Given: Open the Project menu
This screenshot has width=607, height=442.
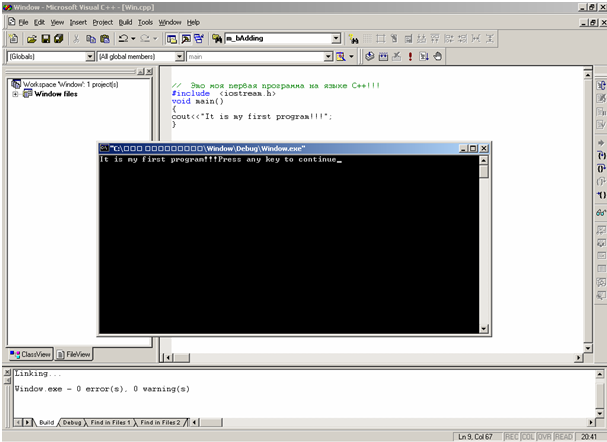Looking at the screenshot, I should (102, 21).
